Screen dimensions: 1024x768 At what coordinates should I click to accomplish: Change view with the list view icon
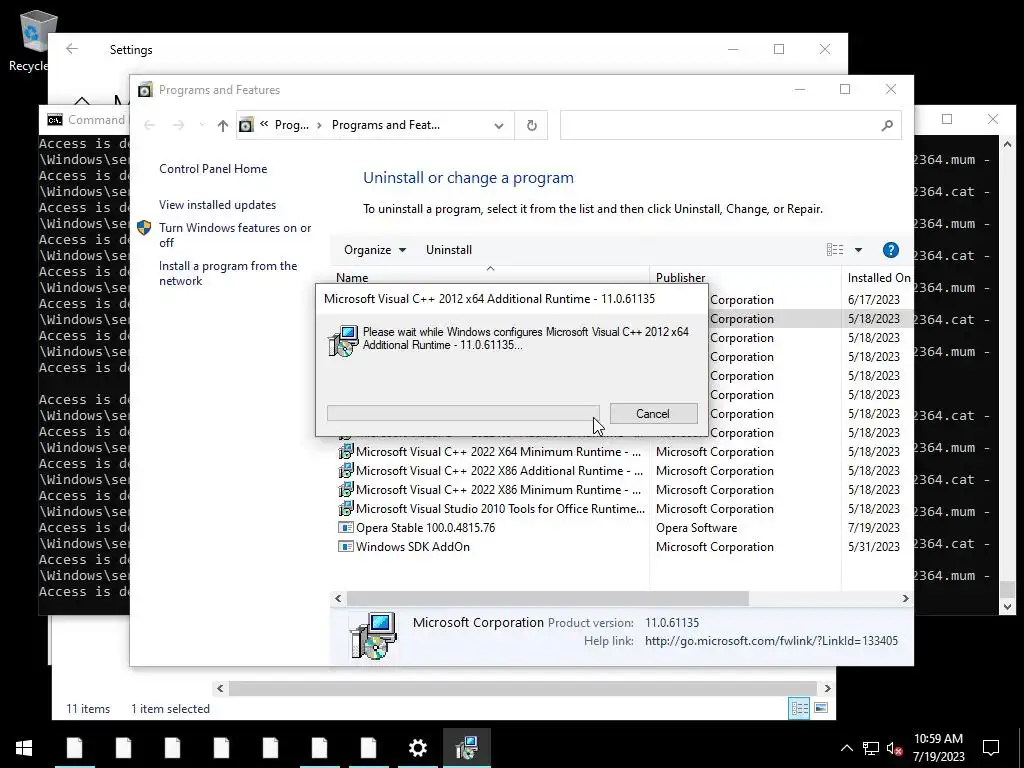pyautogui.click(x=835, y=249)
